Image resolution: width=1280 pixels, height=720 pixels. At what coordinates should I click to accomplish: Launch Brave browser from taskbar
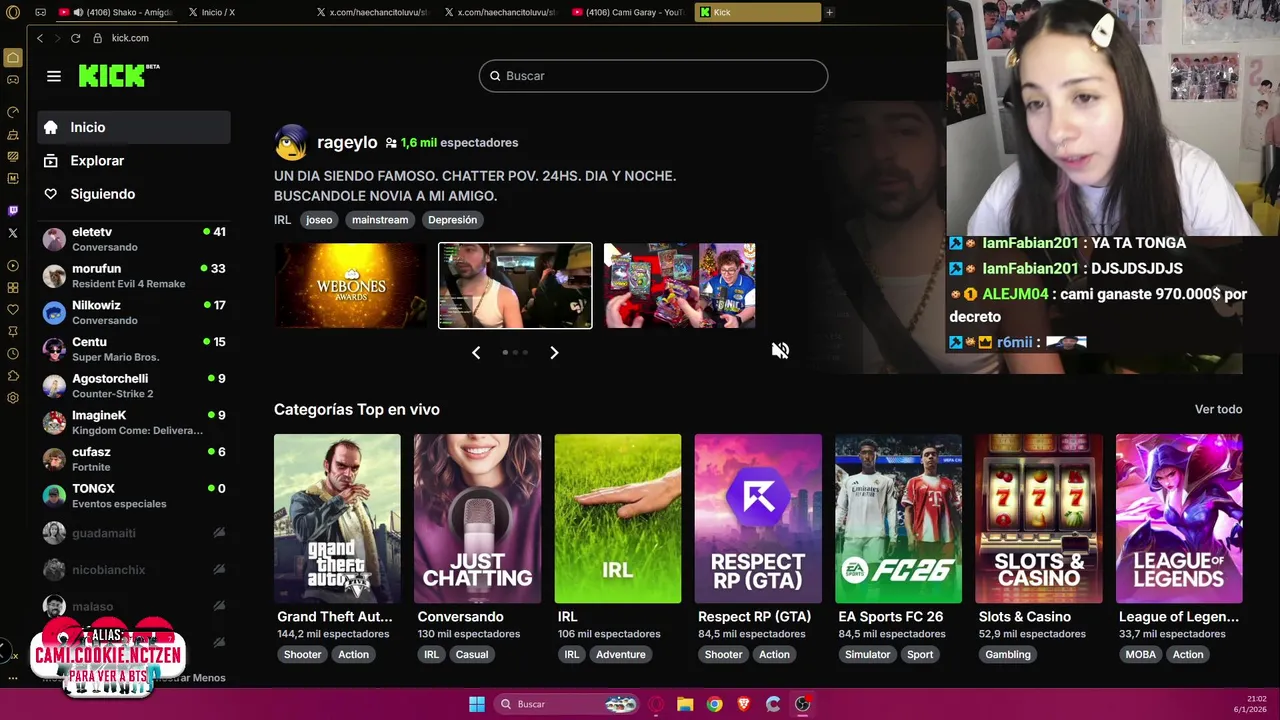743,704
